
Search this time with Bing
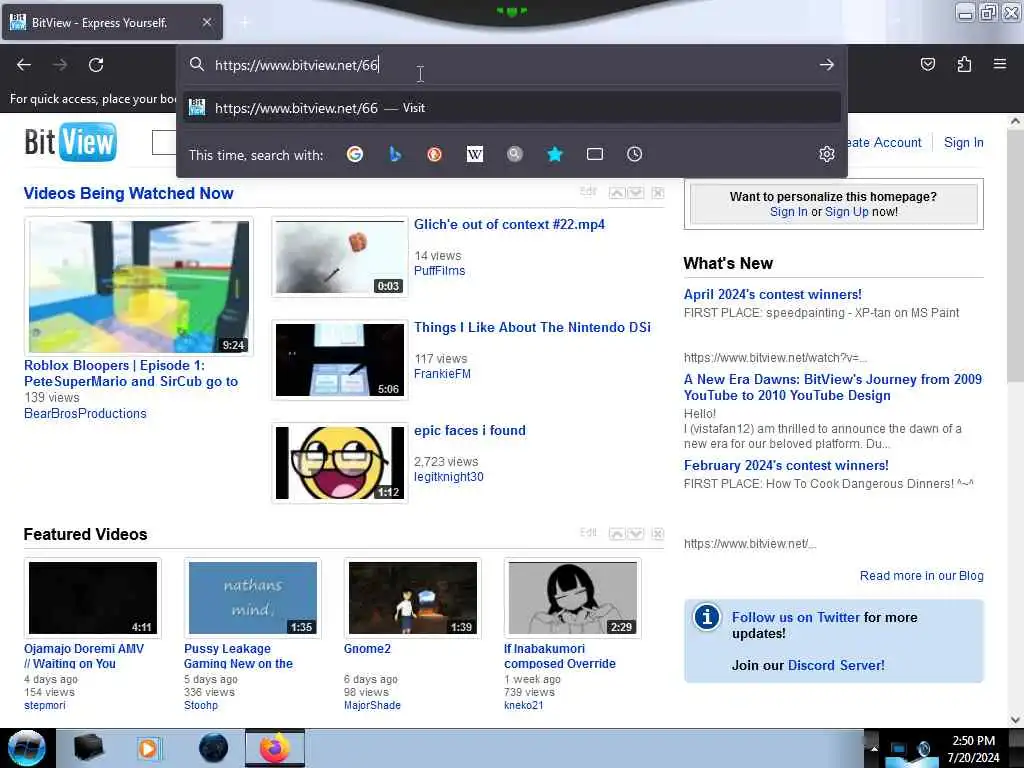pos(394,154)
